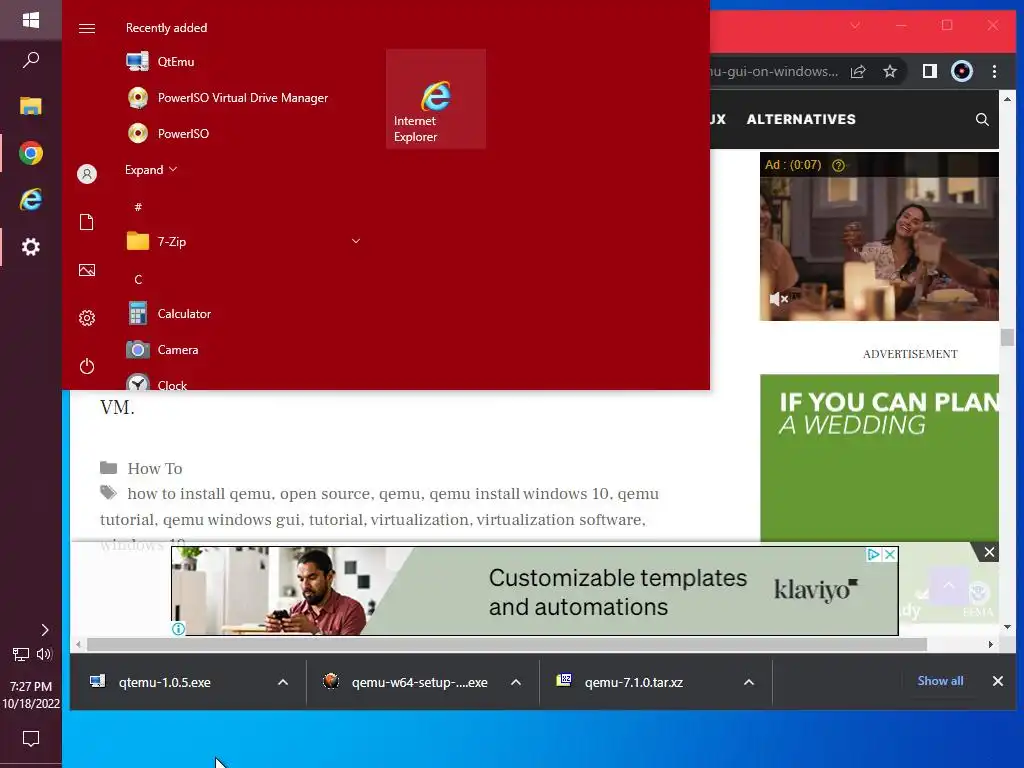The width and height of the screenshot is (1024, 768).
Task: Expand qtemu-1.0.5.exe download options
Action: pos(283,682)
